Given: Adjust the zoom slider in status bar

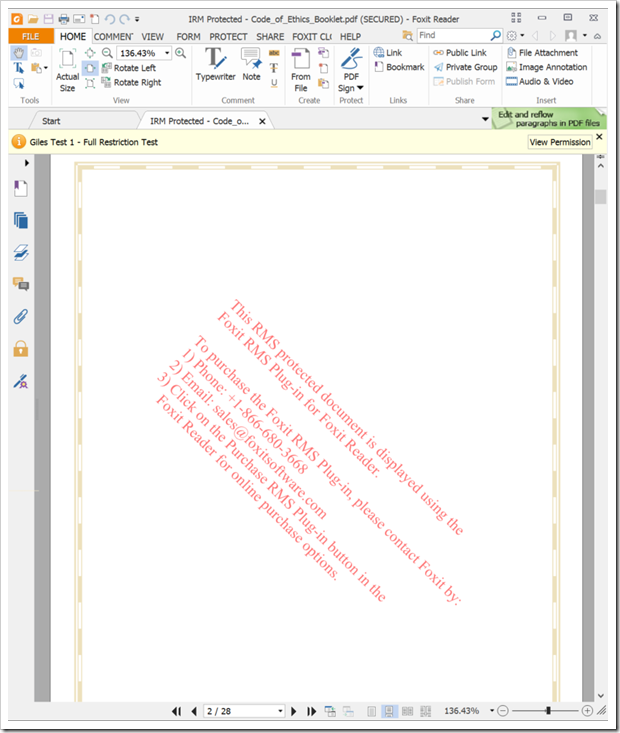Looking at the screenshot, I should click(548, 711).
